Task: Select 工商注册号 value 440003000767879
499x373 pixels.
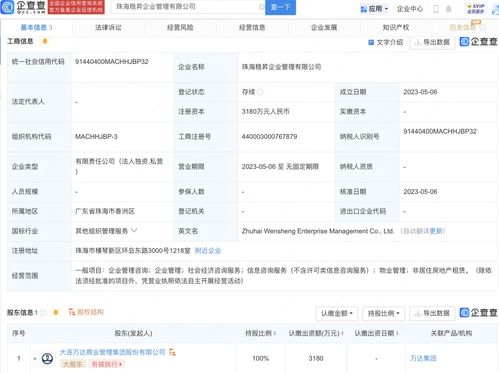Action: pyautogui.click(x=269, y=137)
